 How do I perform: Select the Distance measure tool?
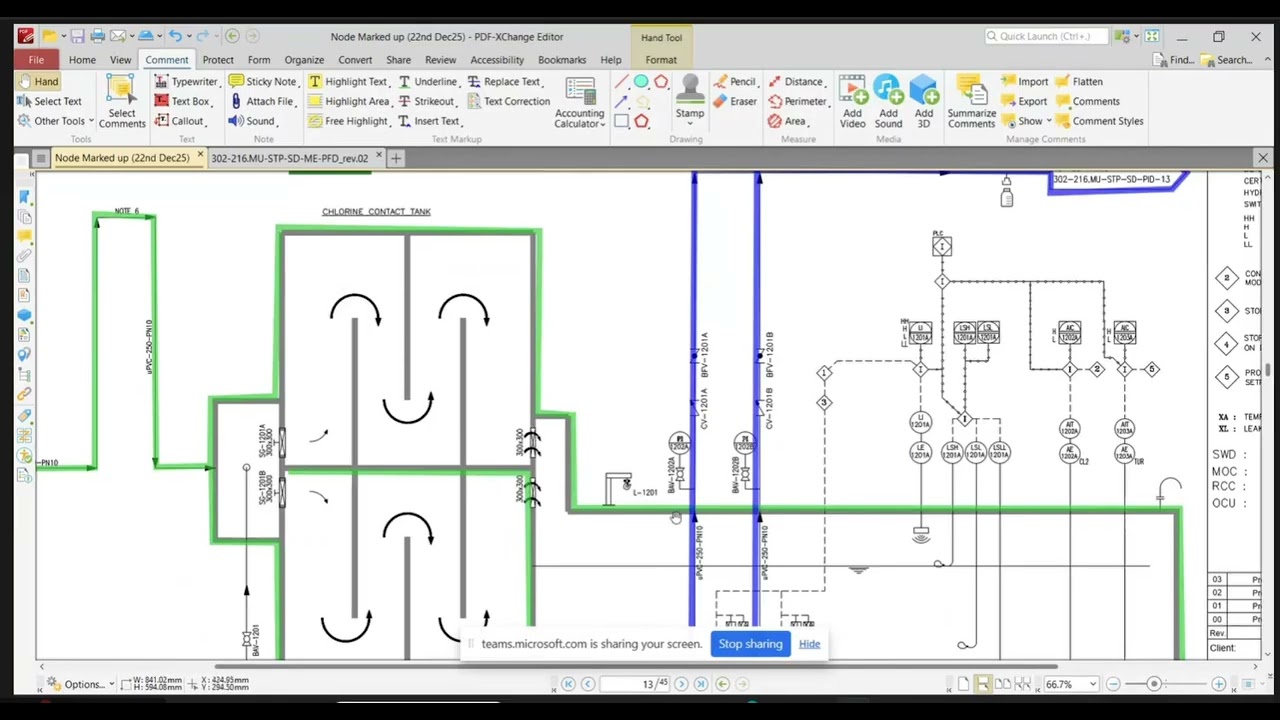(x=795, y=82)
